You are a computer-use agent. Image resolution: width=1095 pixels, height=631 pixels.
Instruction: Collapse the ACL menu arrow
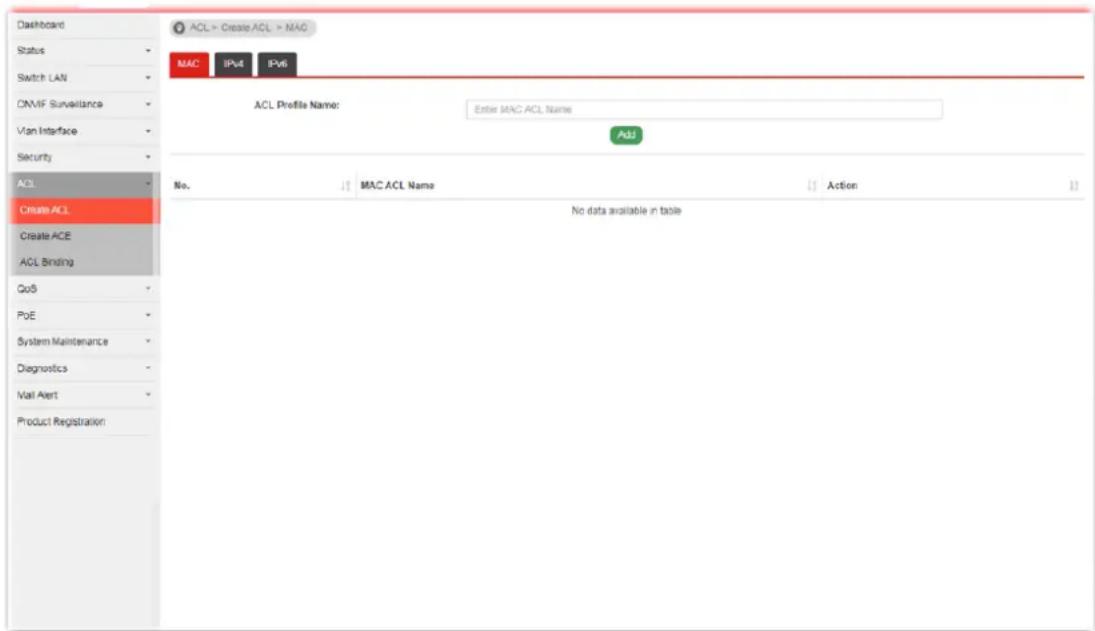point(148,184)
